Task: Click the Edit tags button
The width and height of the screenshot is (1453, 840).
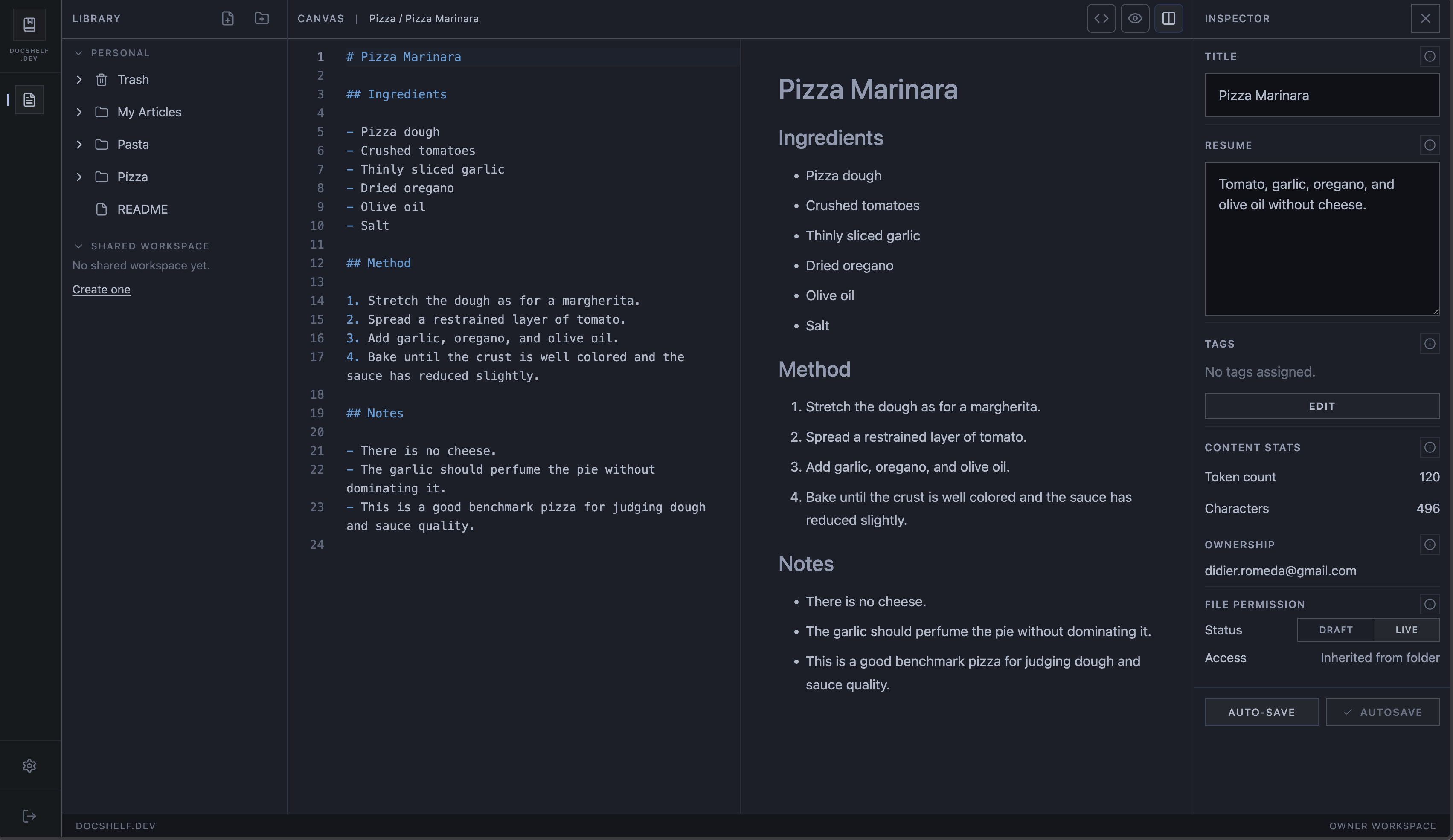Action: click(x=1322, y=406)
